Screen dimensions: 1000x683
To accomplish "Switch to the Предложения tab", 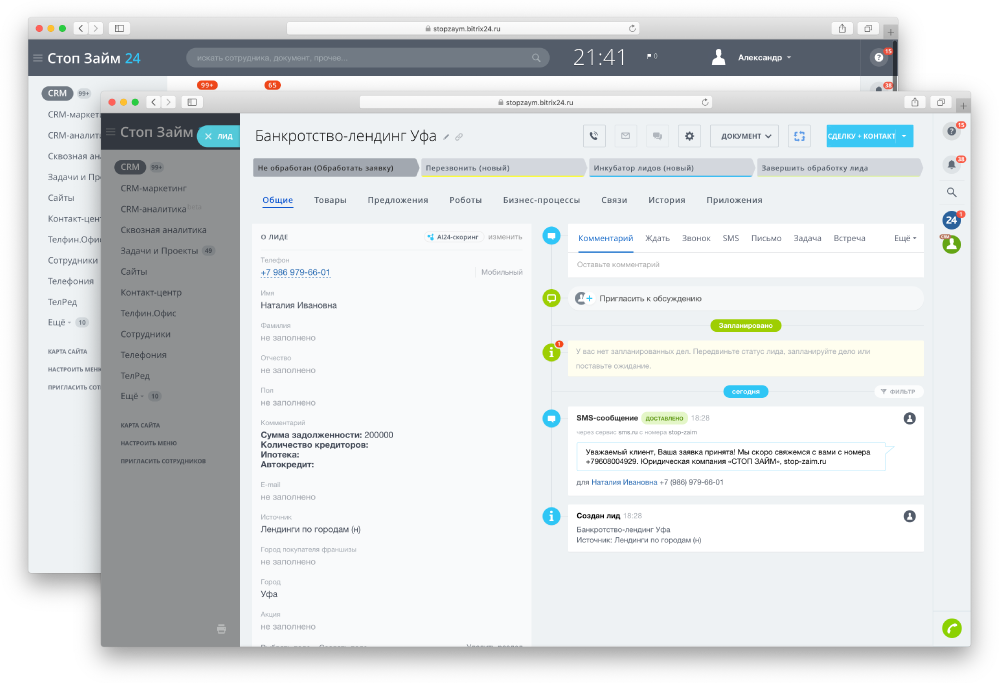I will point(398,200).
